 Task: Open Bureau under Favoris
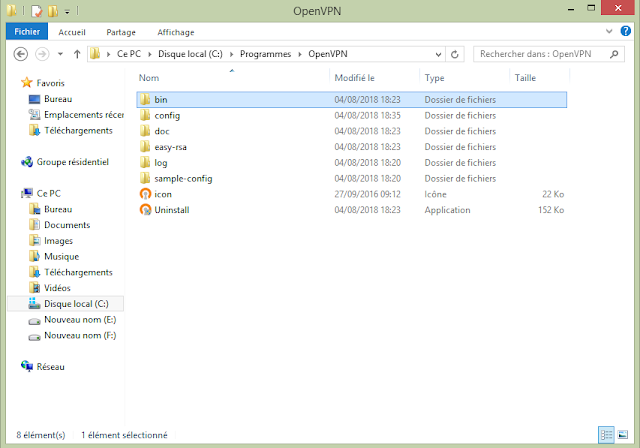point(58,99)
